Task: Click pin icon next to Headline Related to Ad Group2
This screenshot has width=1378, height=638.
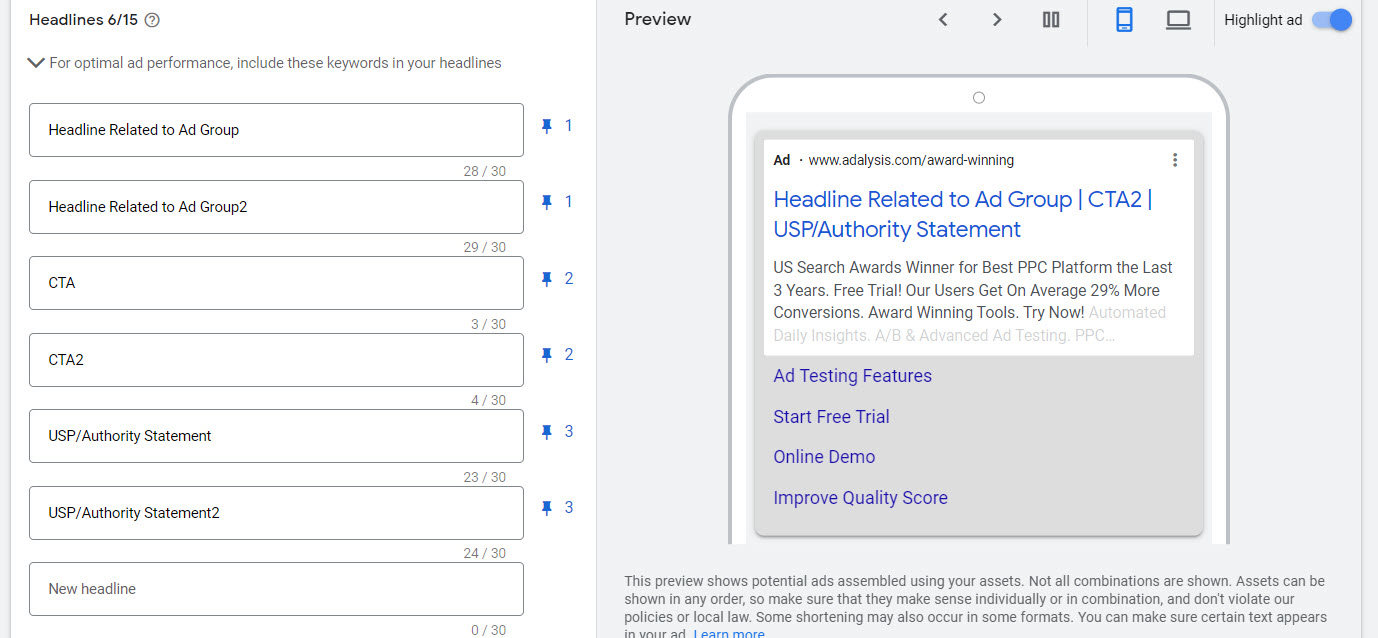Action: click(547, 202)
